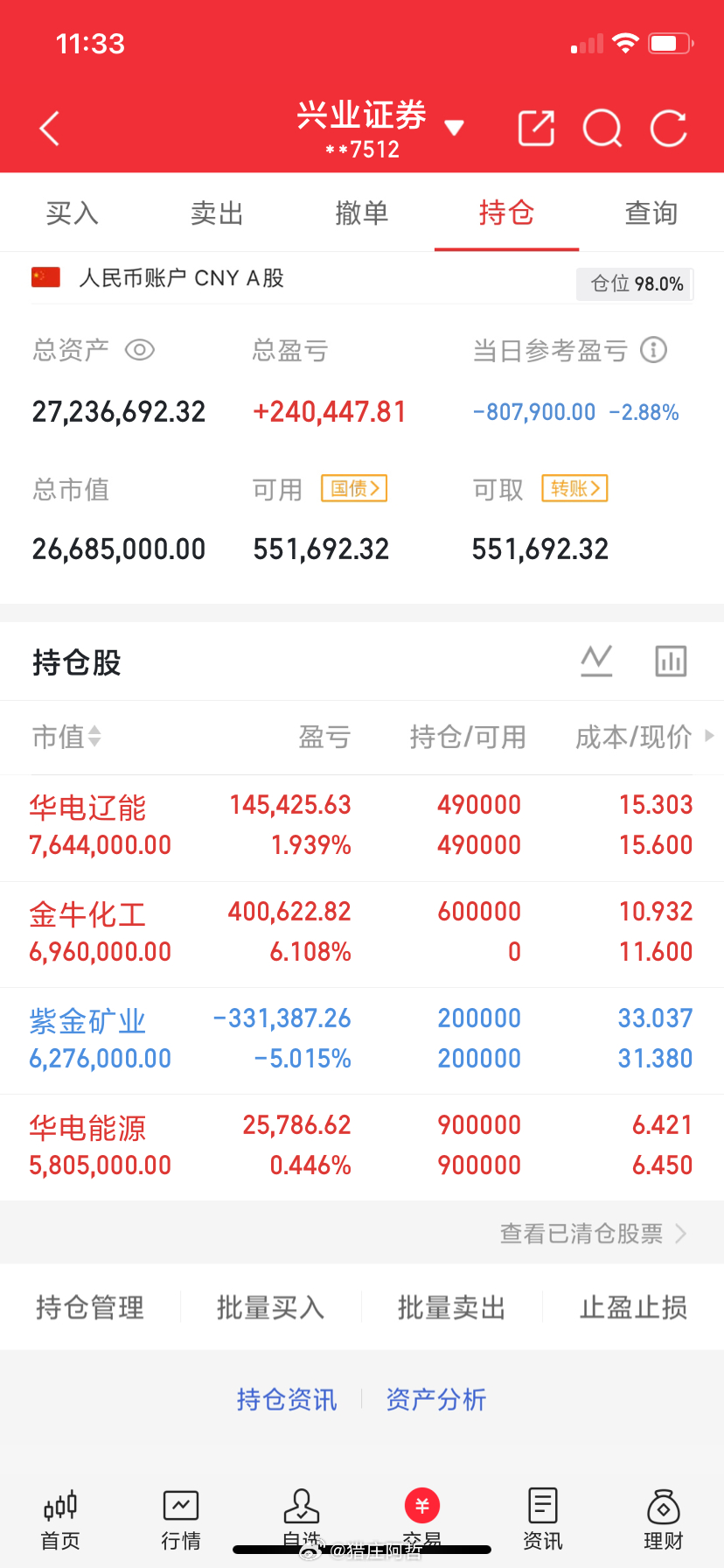The height and width of the screenshot is (1568, 724).
Task: Open the holdings bar chart icon
Action: coord(671,661)
